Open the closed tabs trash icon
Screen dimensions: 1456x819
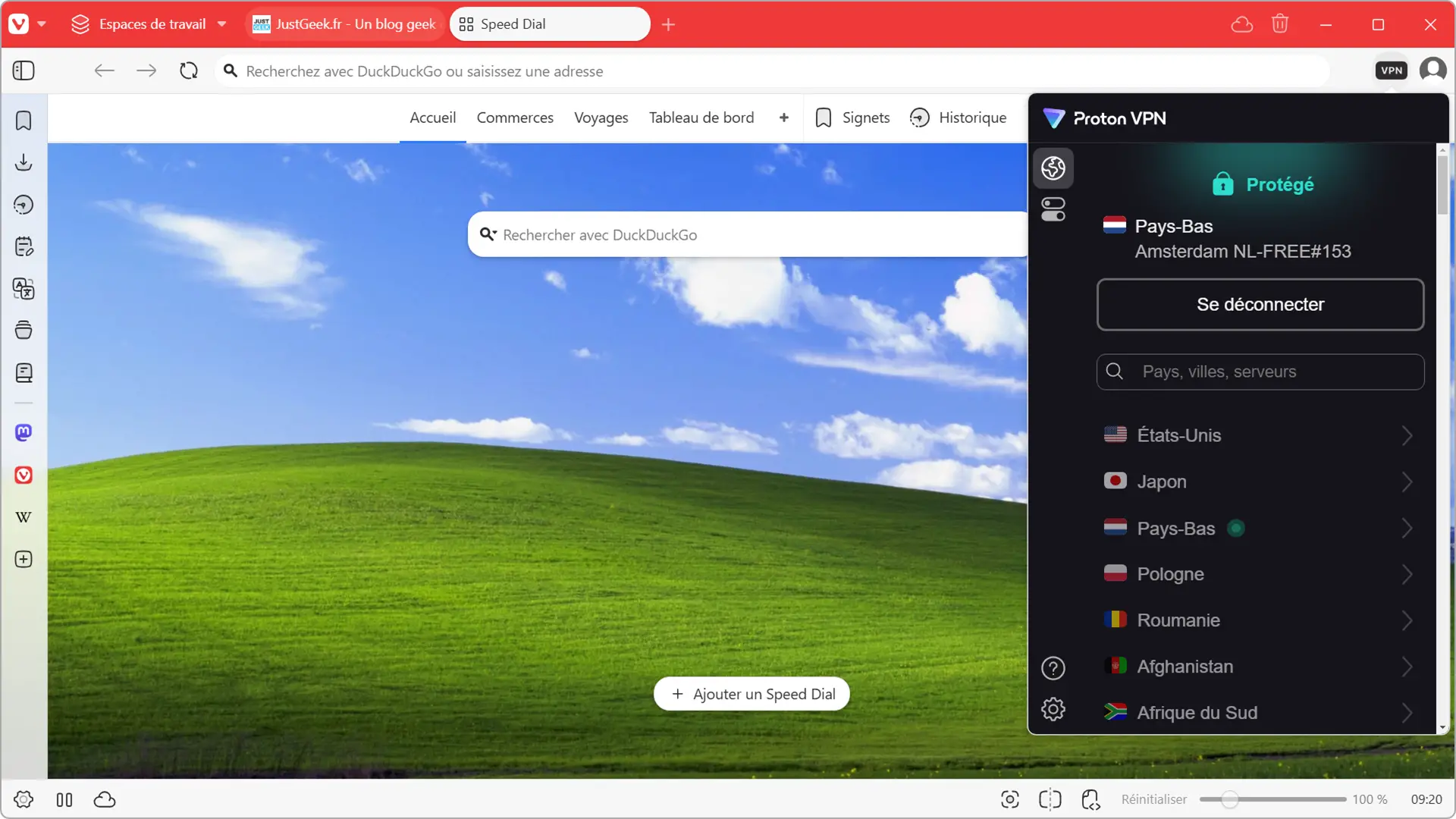click(1280, 24)
